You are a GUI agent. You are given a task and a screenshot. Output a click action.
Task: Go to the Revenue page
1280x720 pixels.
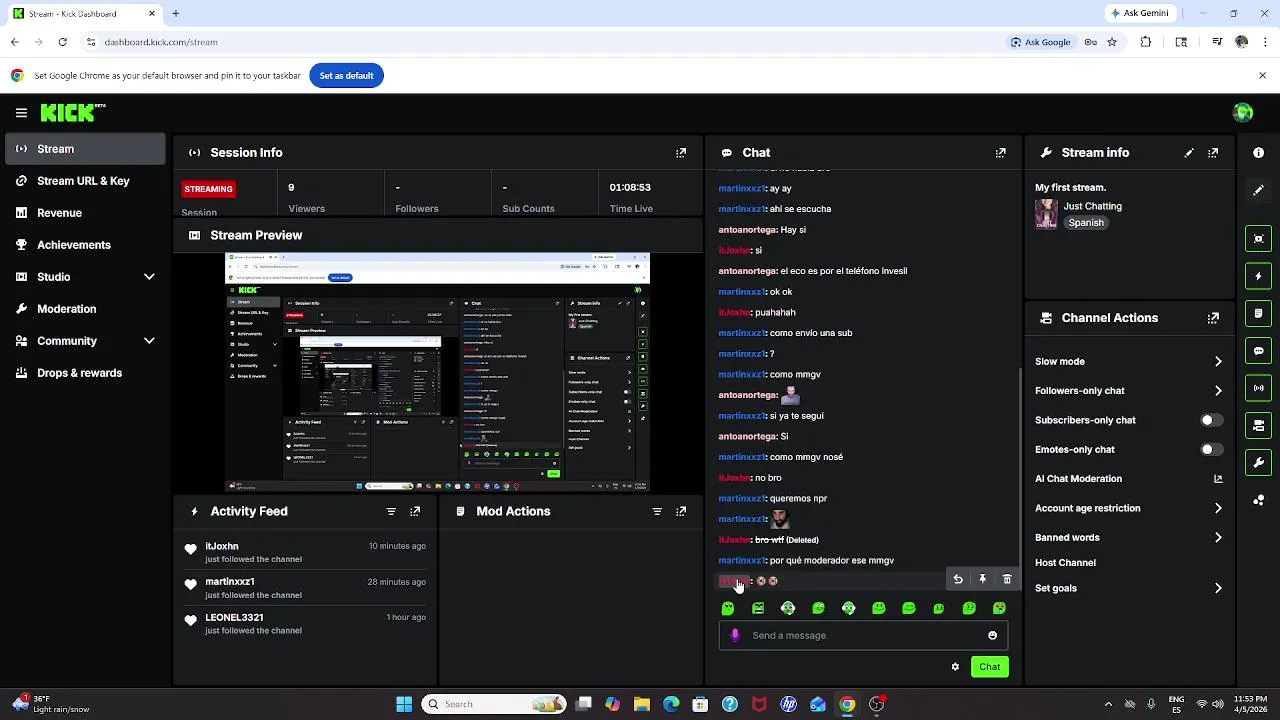[x=85, y=213]
